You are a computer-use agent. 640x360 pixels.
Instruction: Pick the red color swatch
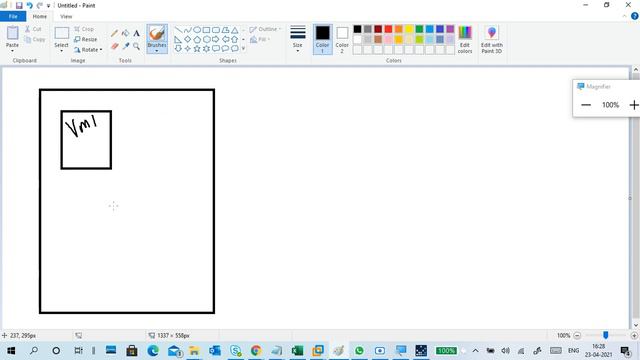(x=388, y=29)
